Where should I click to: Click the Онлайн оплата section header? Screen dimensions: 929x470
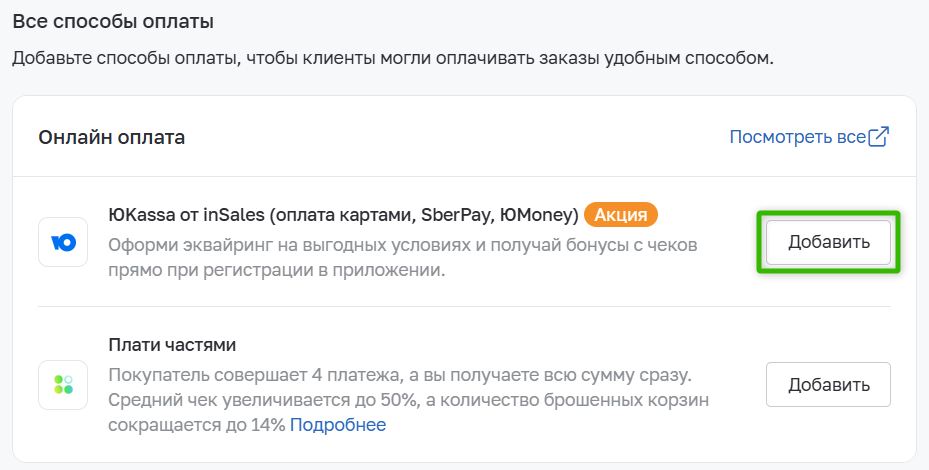click(111, 137)
